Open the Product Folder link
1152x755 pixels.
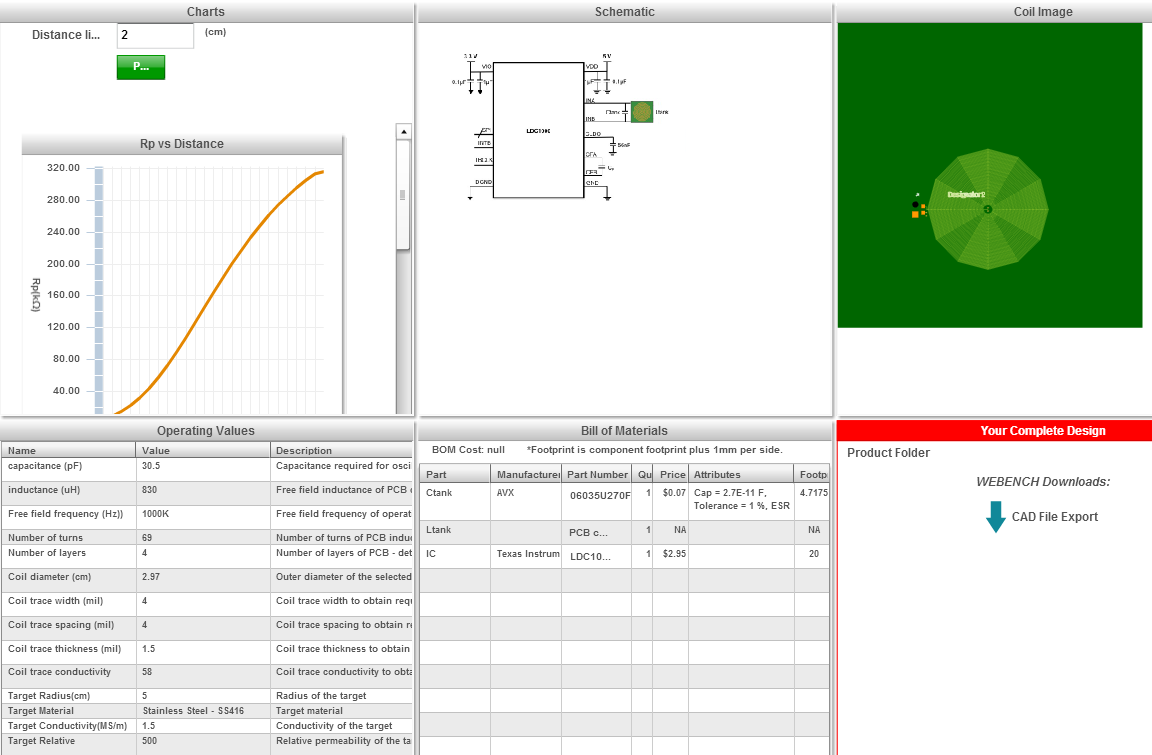(x=888, y=453)
